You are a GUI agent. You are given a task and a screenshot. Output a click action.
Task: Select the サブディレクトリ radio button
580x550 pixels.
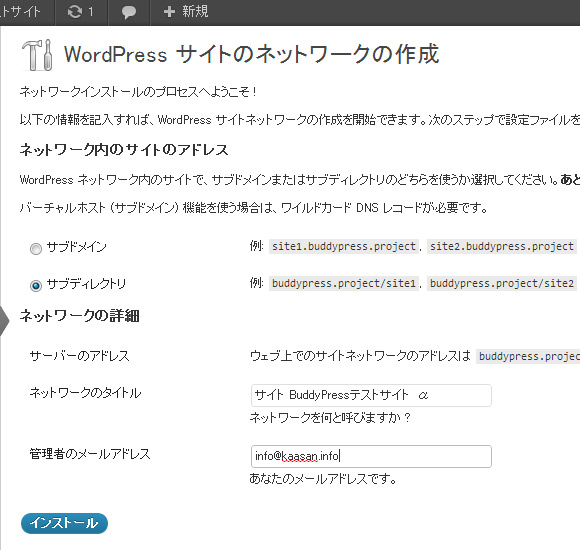(36, 286)
